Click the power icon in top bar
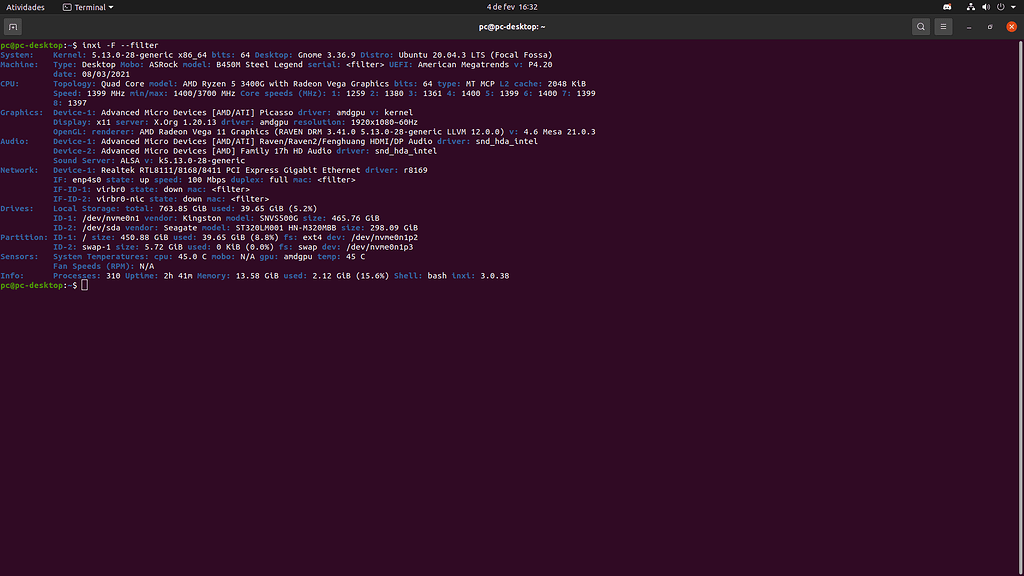 [1000, 7]
